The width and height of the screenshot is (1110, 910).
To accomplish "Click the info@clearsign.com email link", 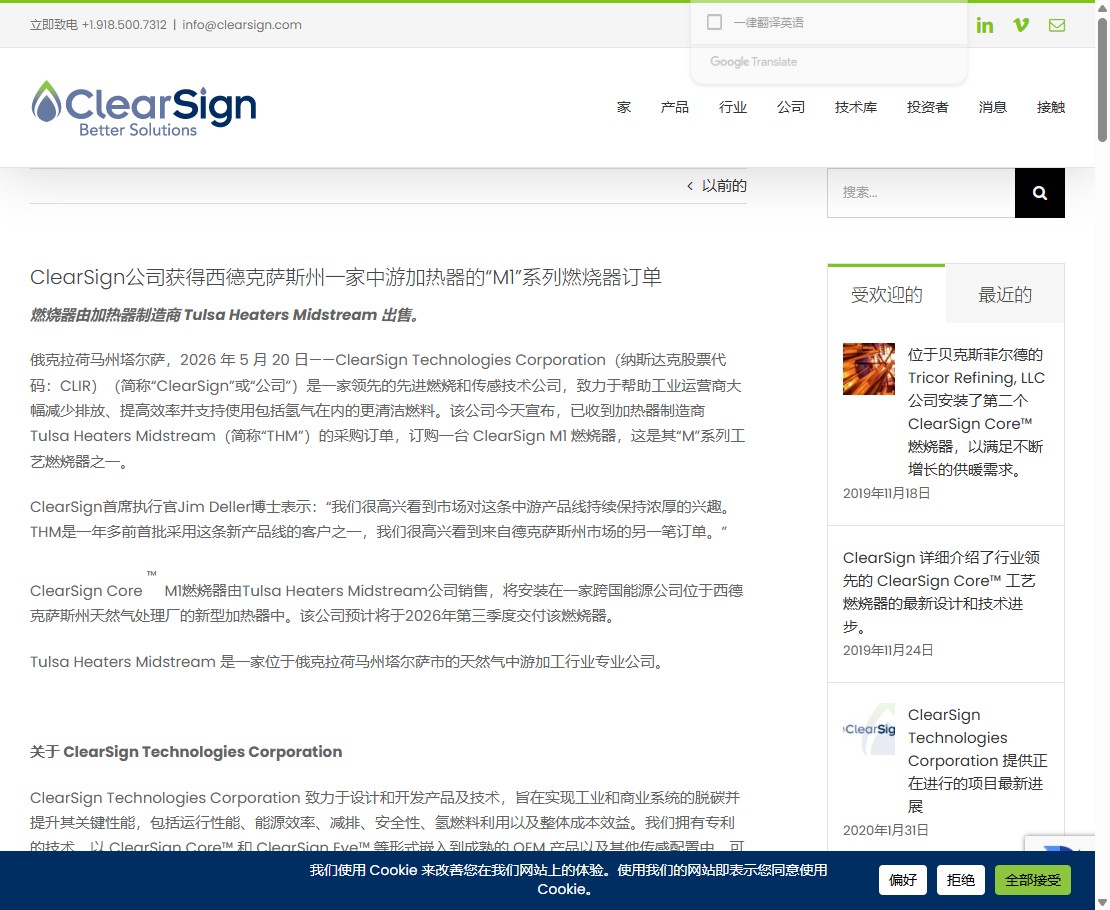I will coord(241,25).
